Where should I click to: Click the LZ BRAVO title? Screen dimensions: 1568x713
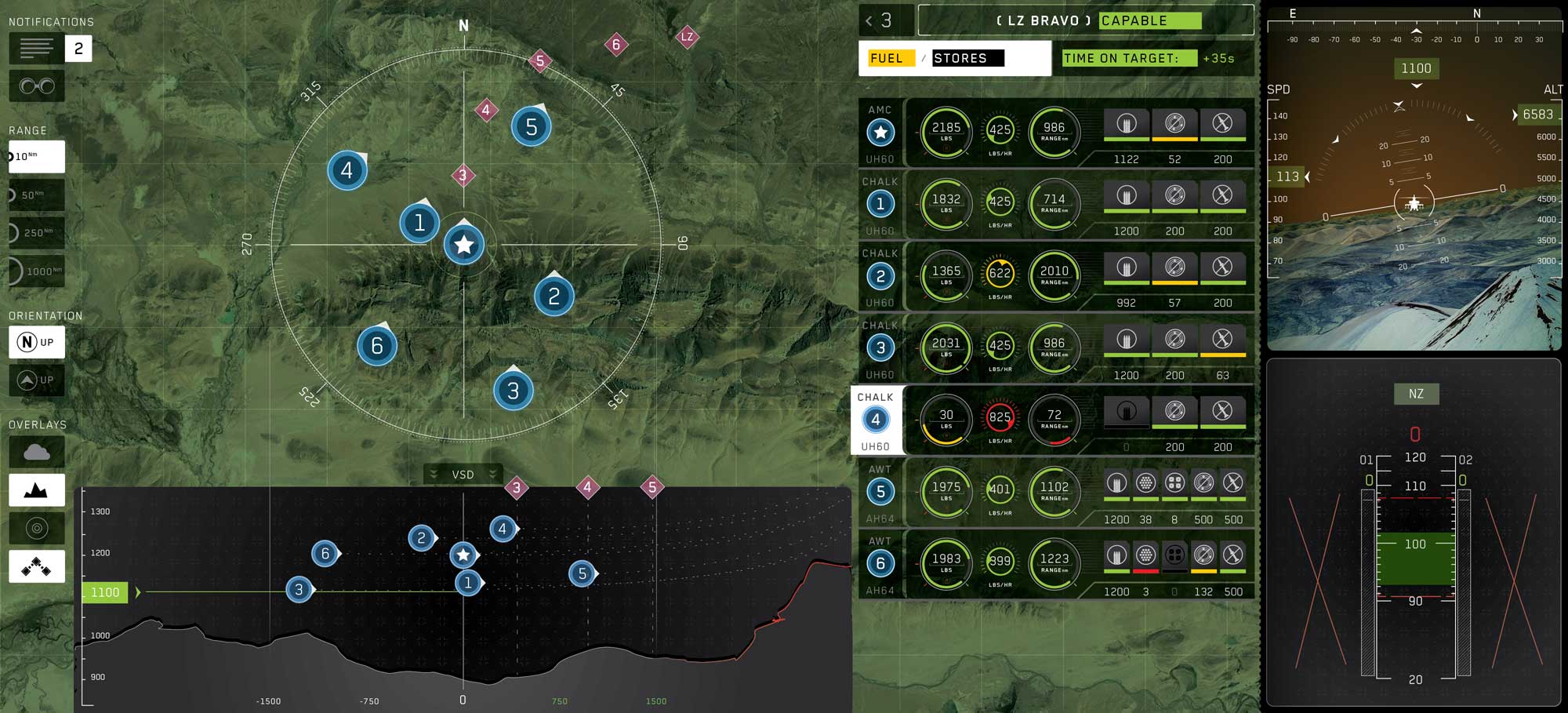click(1044, 21)
